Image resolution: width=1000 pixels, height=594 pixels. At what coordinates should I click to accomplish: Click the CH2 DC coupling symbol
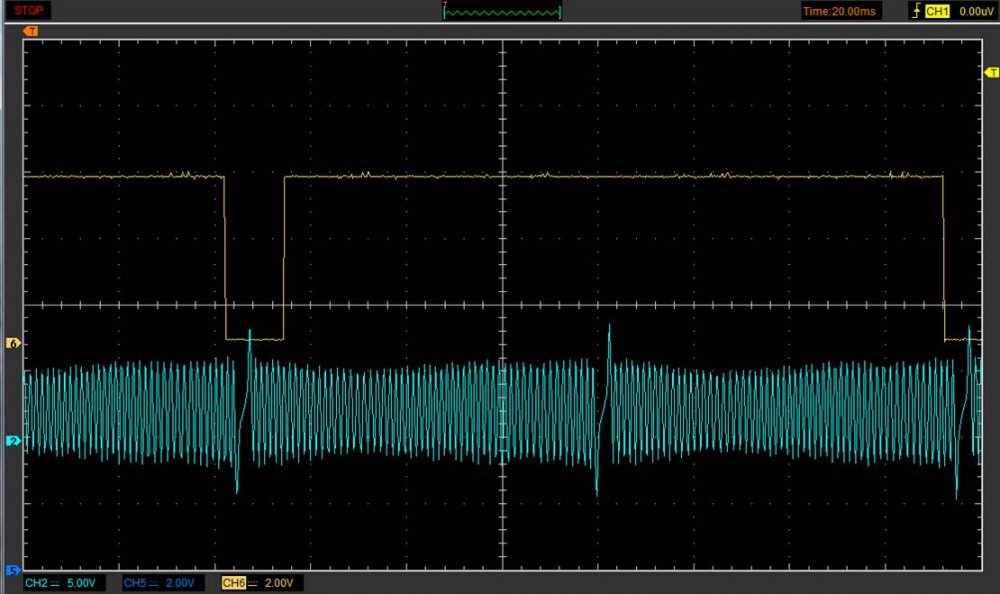tap(56, 583)
